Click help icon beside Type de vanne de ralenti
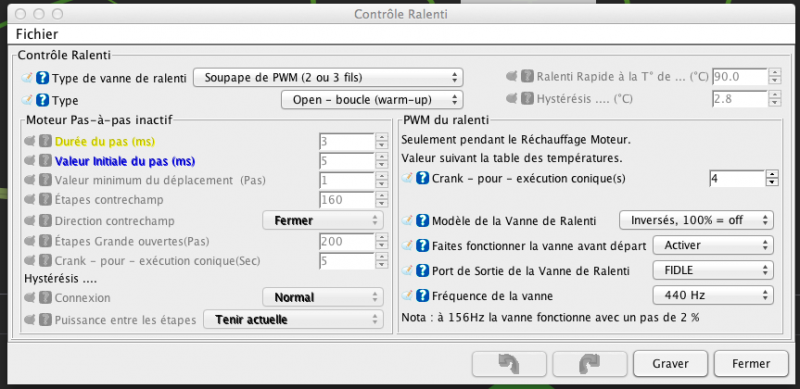Screen dimensions: 800x389 pyautogui.click(x=44, y=78)
